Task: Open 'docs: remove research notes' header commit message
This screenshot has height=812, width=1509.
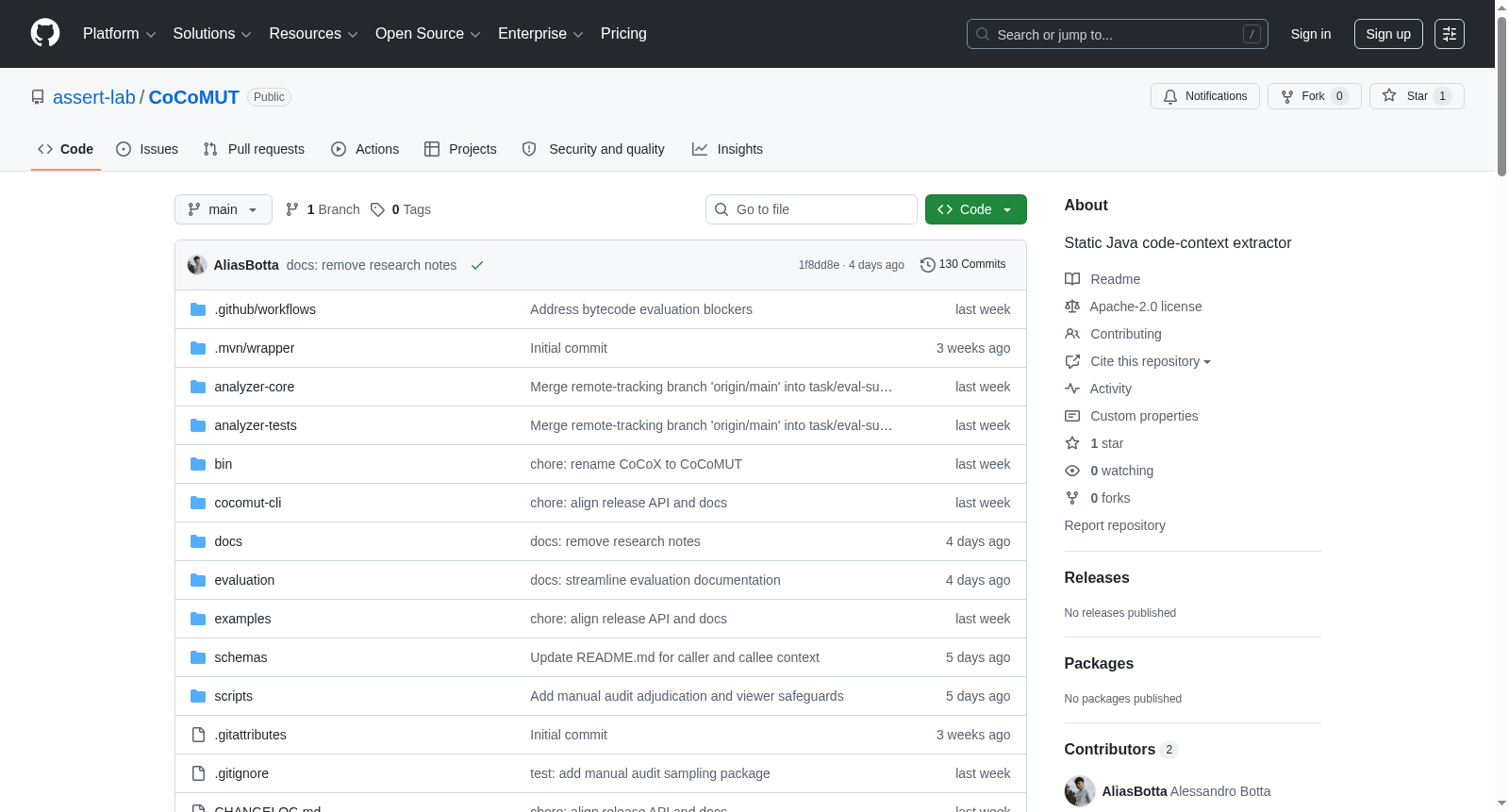Action: tap(372, 265)
